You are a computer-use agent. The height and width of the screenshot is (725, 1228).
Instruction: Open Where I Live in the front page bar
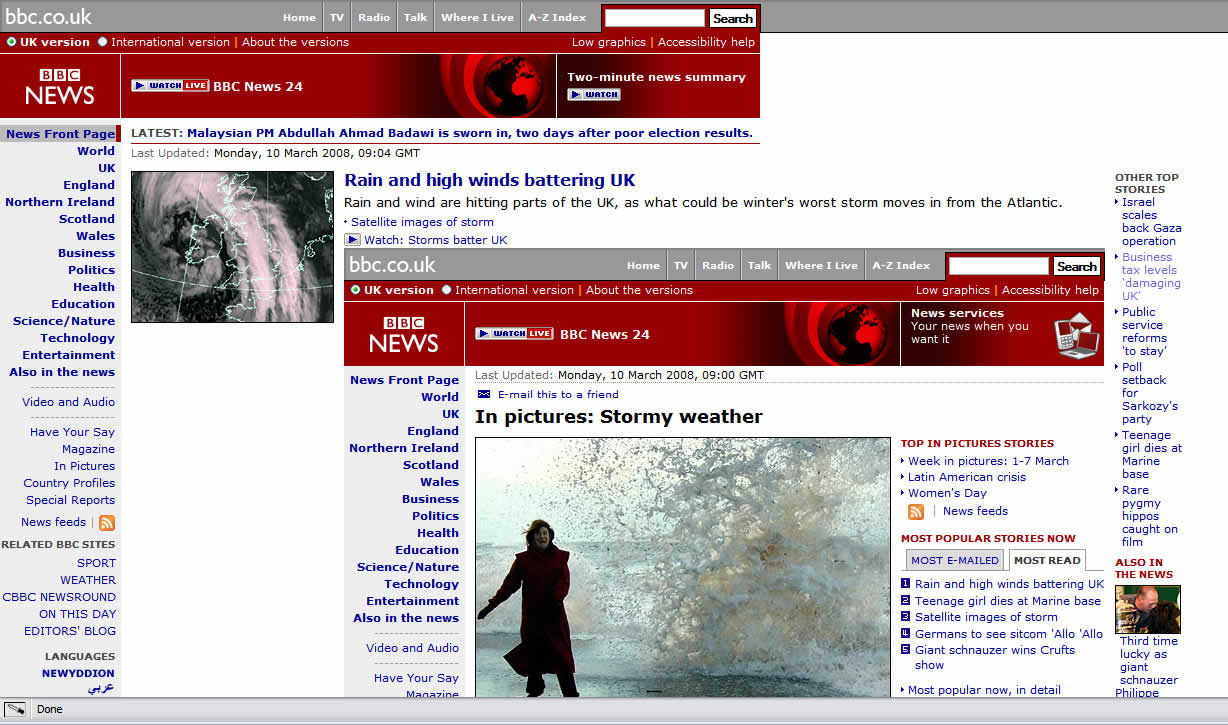478,17
